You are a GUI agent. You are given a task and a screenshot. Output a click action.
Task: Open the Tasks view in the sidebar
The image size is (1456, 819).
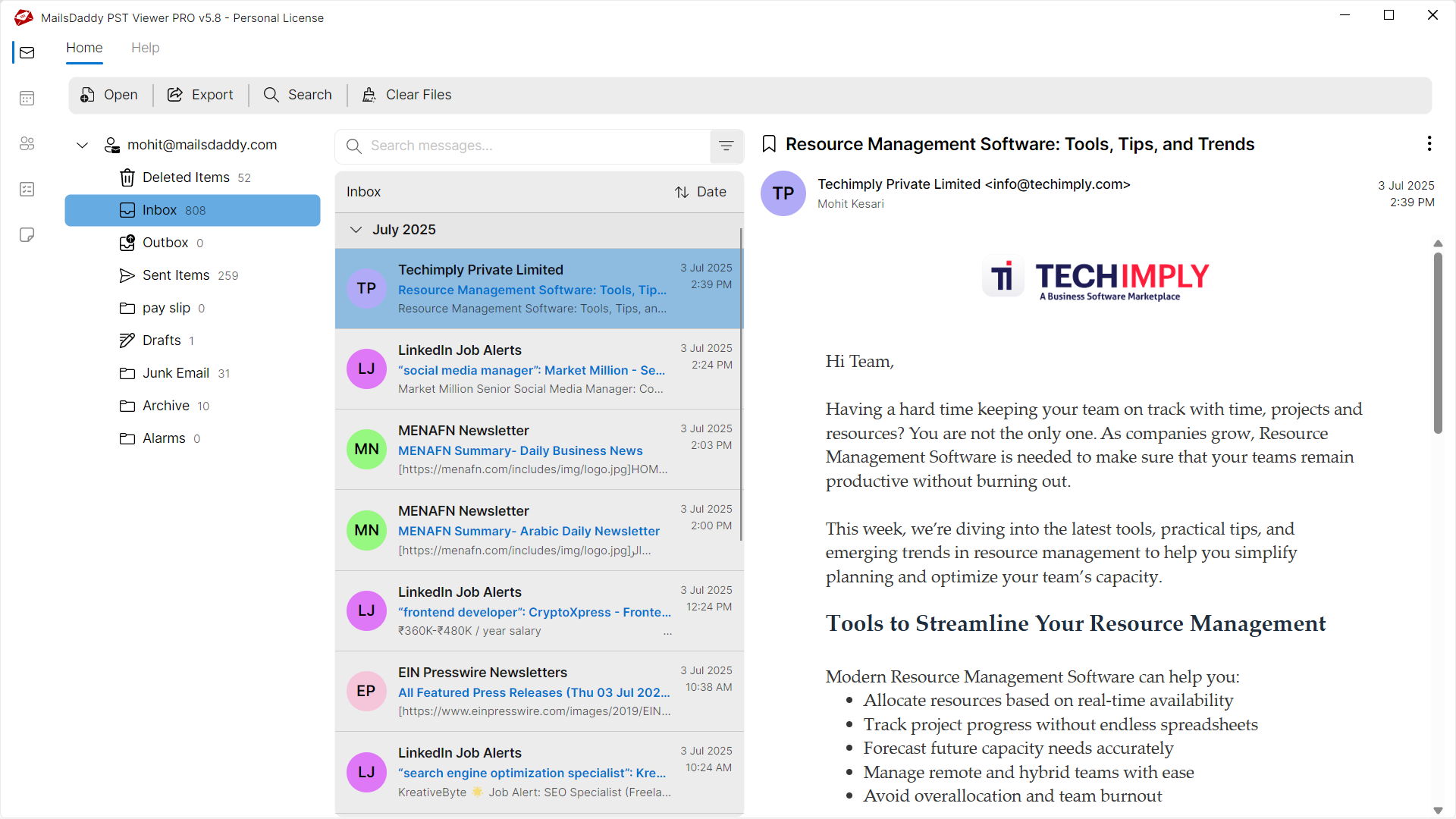(x=27, y=189)
